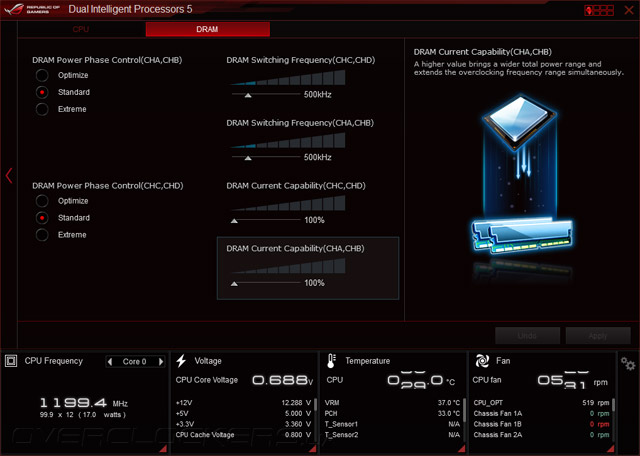Expand Voltage panel red corner triangle
The image size is (640, 456).
click(313, 448)
